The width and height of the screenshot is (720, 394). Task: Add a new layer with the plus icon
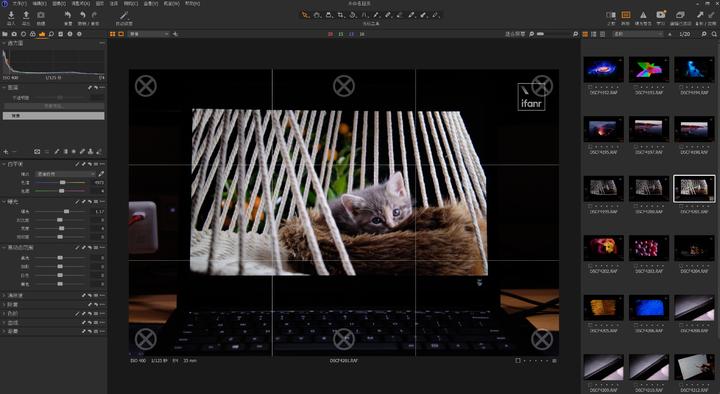pos(6,152)
